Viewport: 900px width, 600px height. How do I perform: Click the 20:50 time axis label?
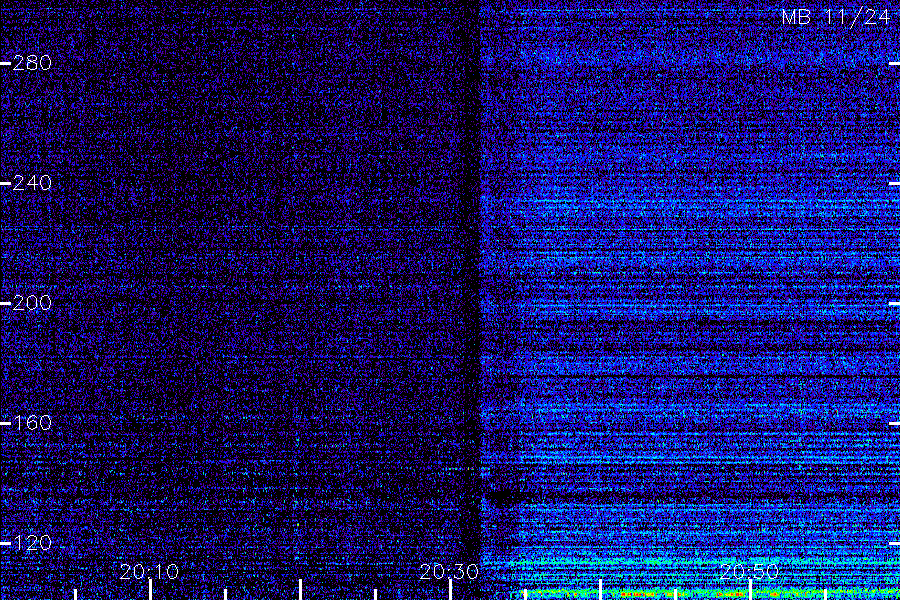point(749,572)
